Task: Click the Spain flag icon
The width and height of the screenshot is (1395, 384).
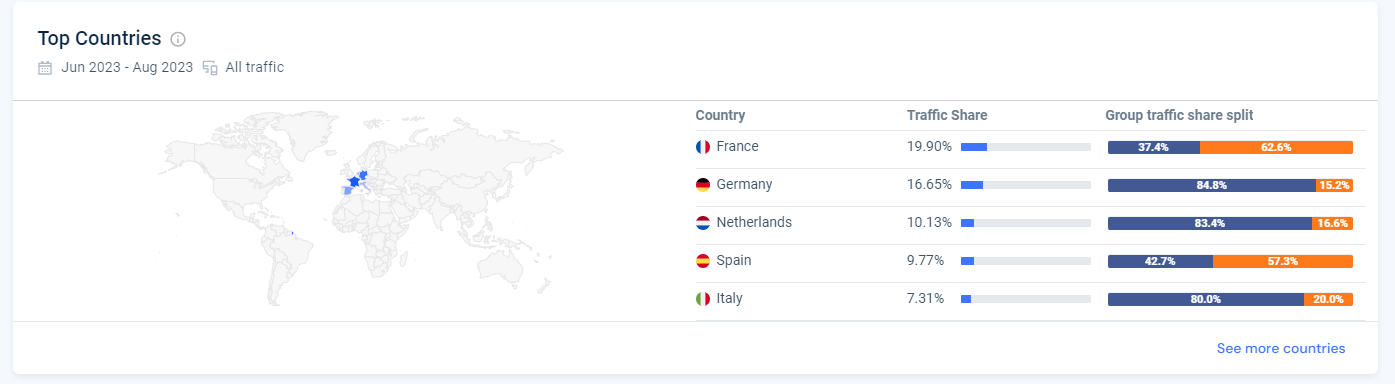Action: point(703,261)
